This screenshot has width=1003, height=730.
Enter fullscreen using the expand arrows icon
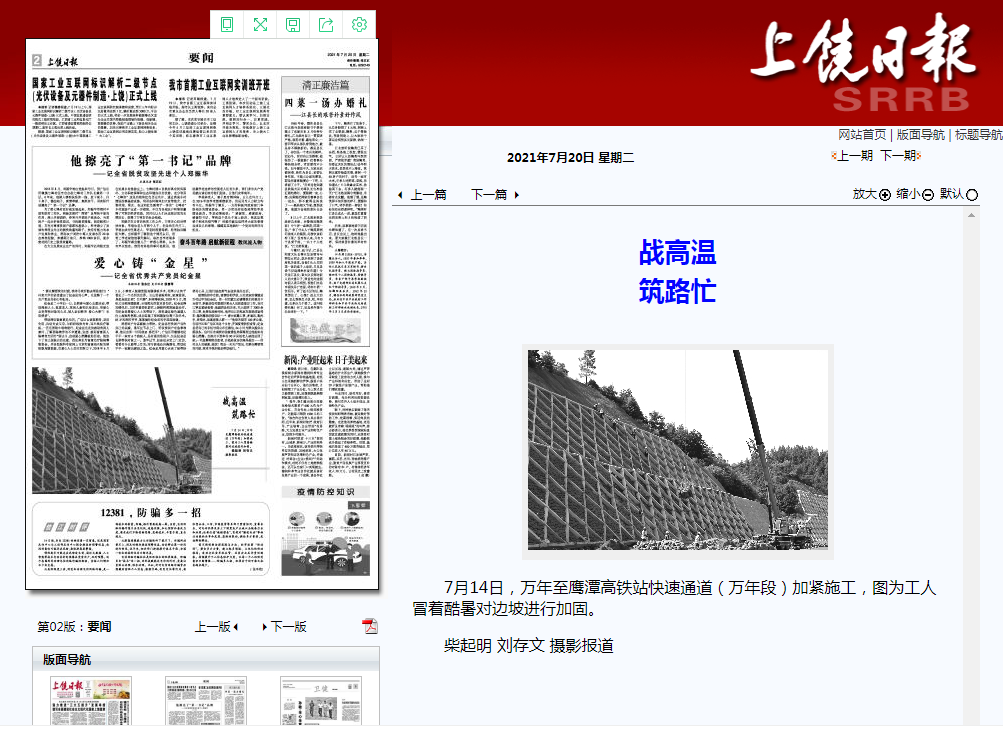260,24
